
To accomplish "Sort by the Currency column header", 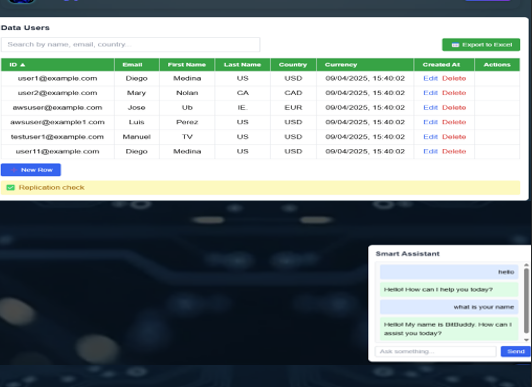I will point(365,64).
